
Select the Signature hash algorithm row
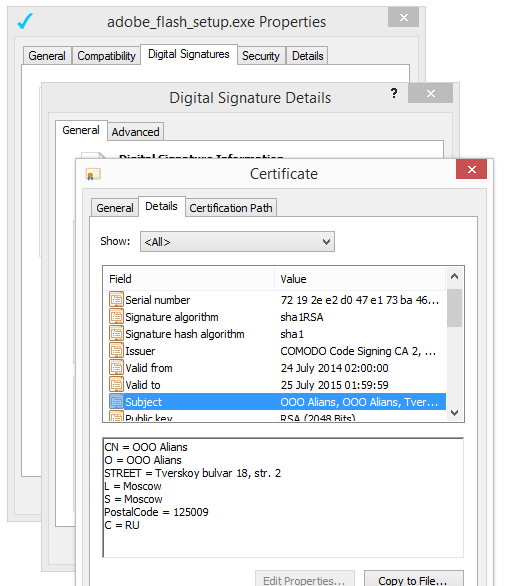(275, 334)
